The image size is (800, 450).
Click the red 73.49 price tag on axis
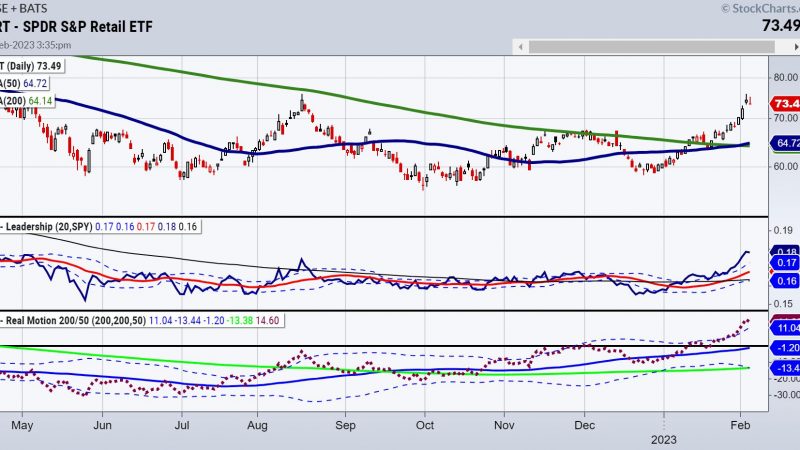(x=785, y=104)
